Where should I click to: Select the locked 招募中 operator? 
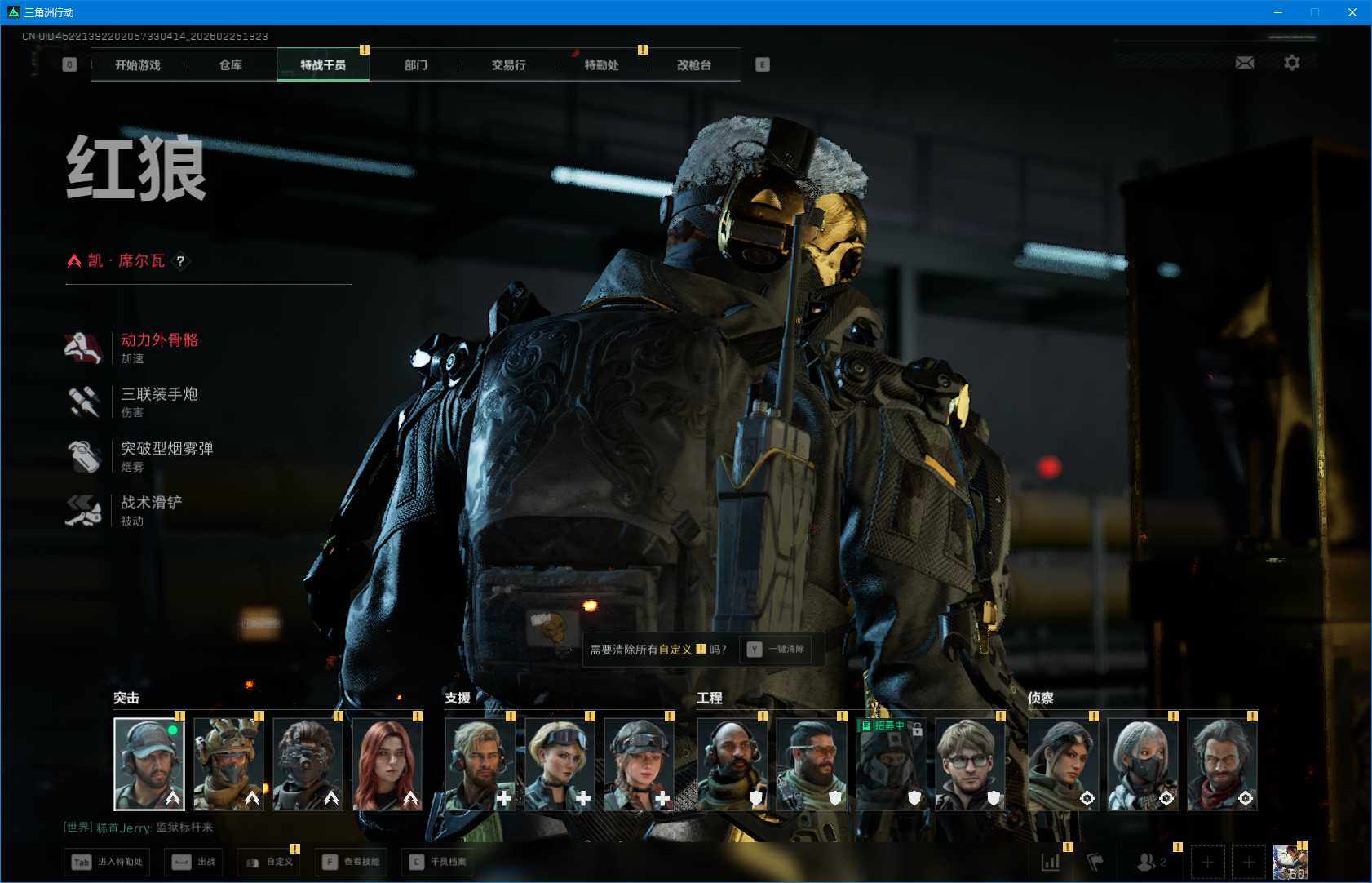pos(891,764)
